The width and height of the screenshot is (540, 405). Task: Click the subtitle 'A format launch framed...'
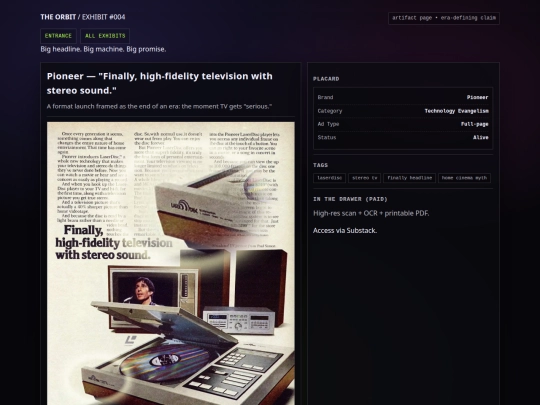(159, 106)
